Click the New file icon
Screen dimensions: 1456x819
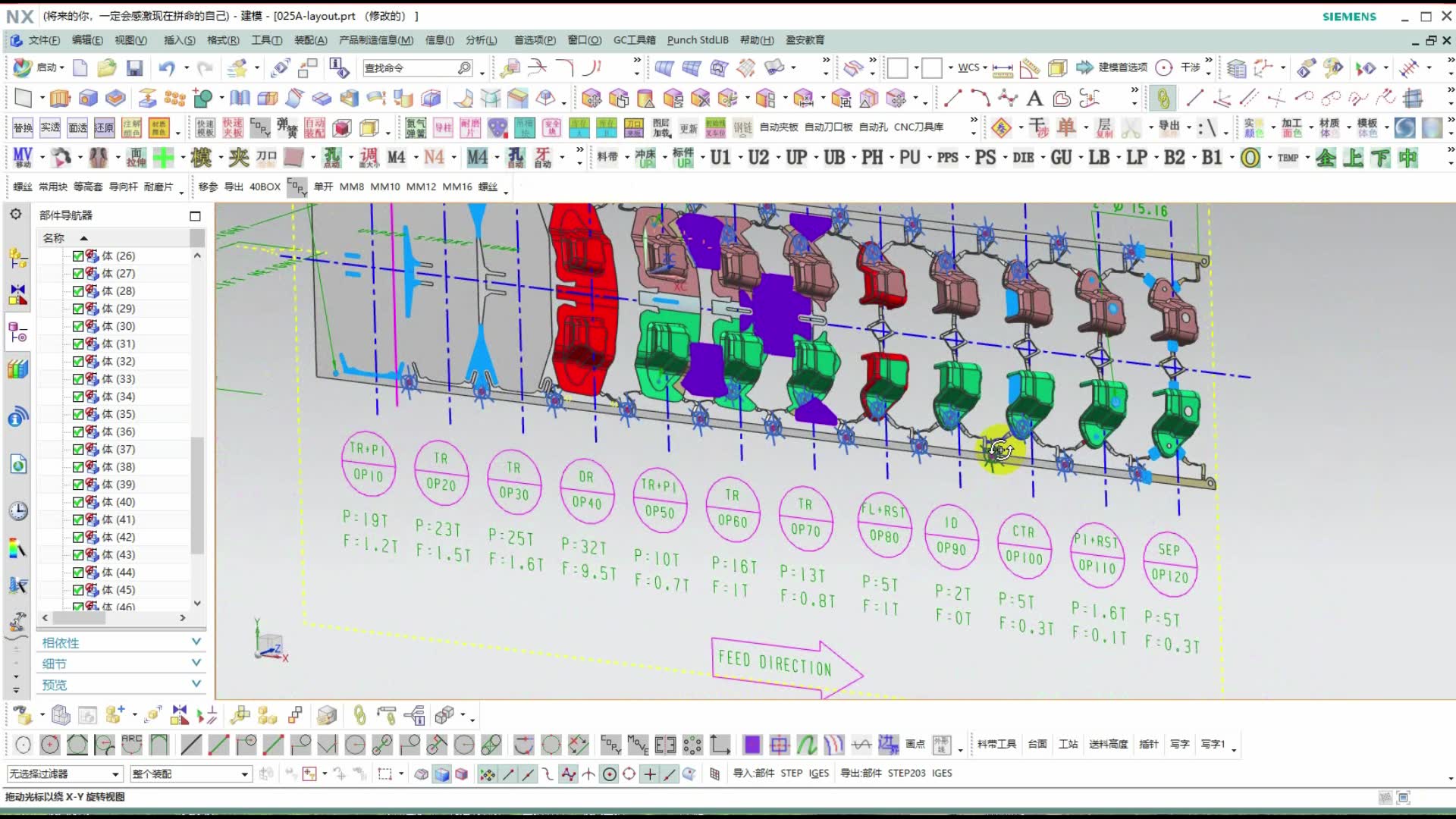pyautogui.click(x=80, y=68)
